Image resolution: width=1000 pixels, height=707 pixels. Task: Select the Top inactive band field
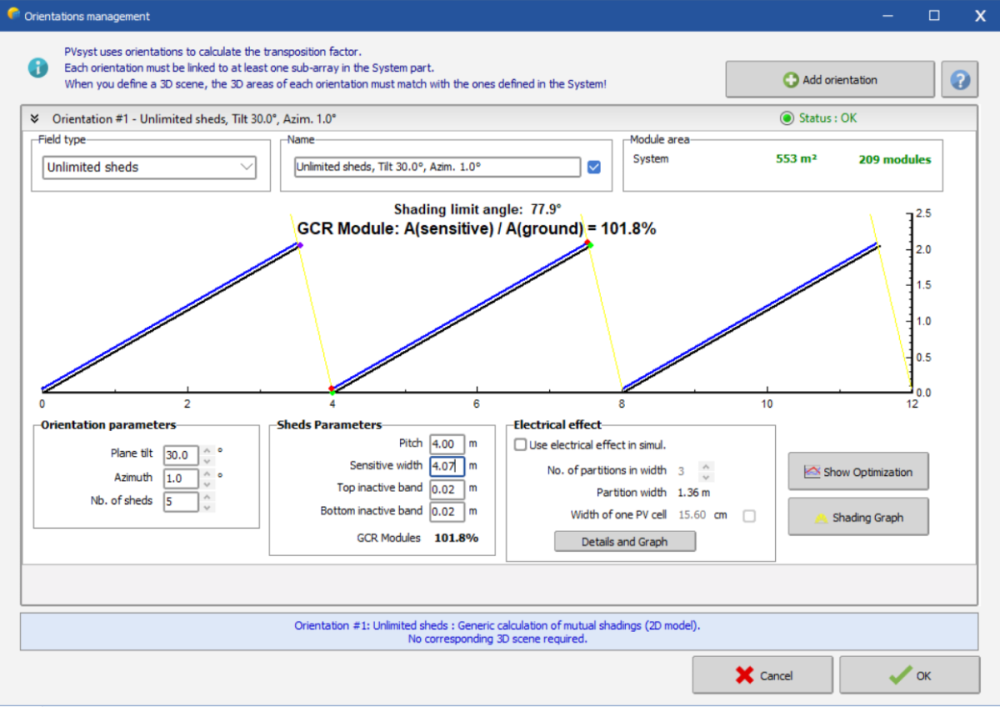pos(446,488)
